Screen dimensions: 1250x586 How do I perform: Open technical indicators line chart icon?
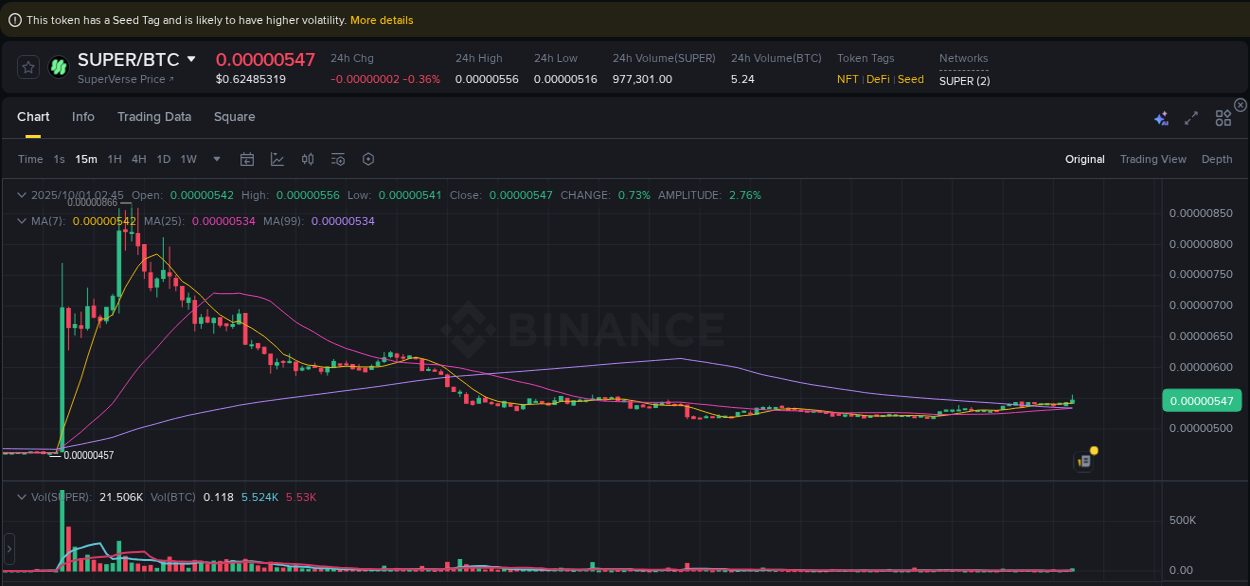tap(277, 159)
